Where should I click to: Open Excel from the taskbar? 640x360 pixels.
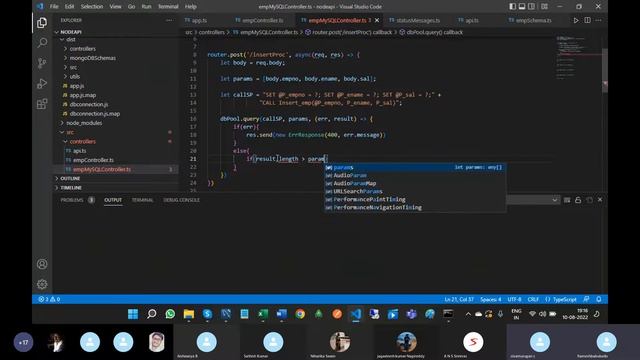point(263,314)
